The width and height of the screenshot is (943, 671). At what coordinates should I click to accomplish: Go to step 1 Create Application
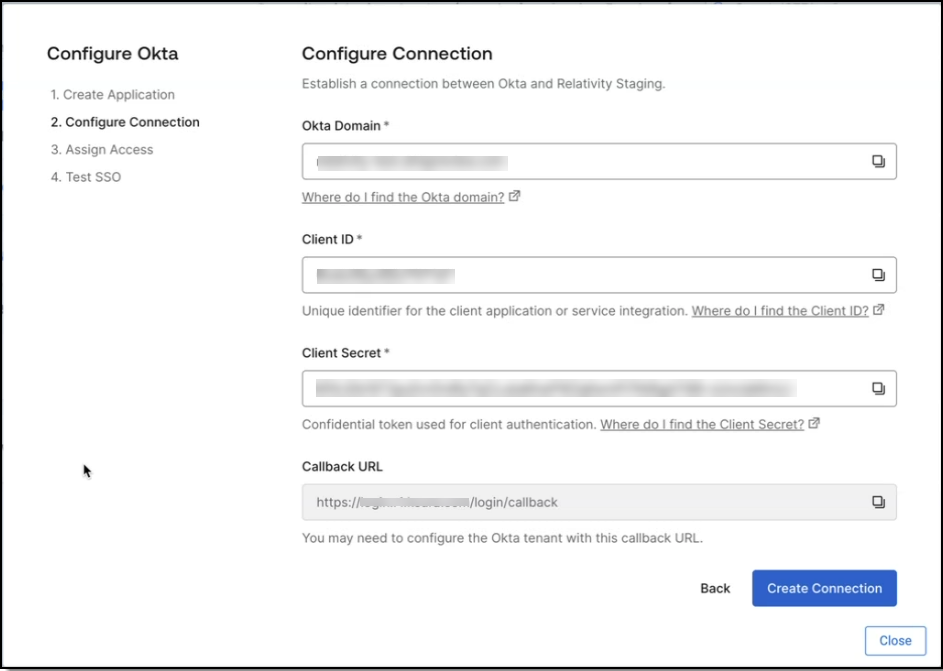pos(112,94)
